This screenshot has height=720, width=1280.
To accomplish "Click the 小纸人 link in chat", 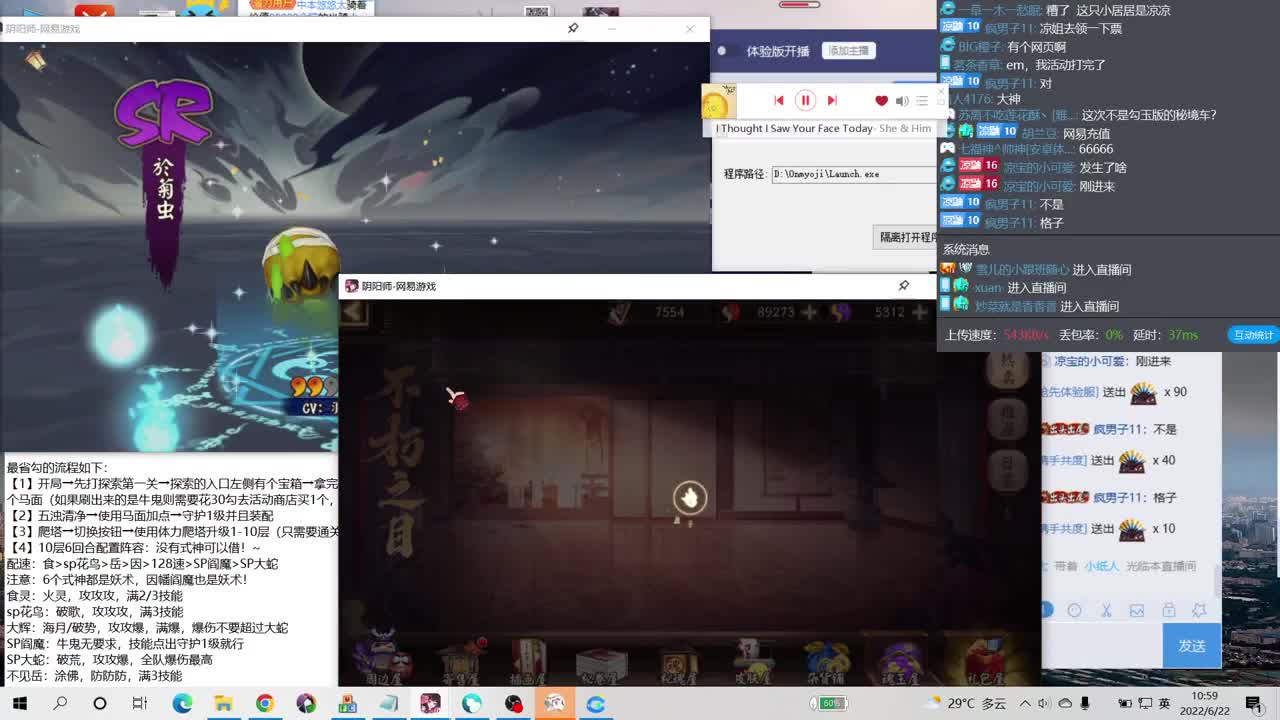I will coord(1101,566).
